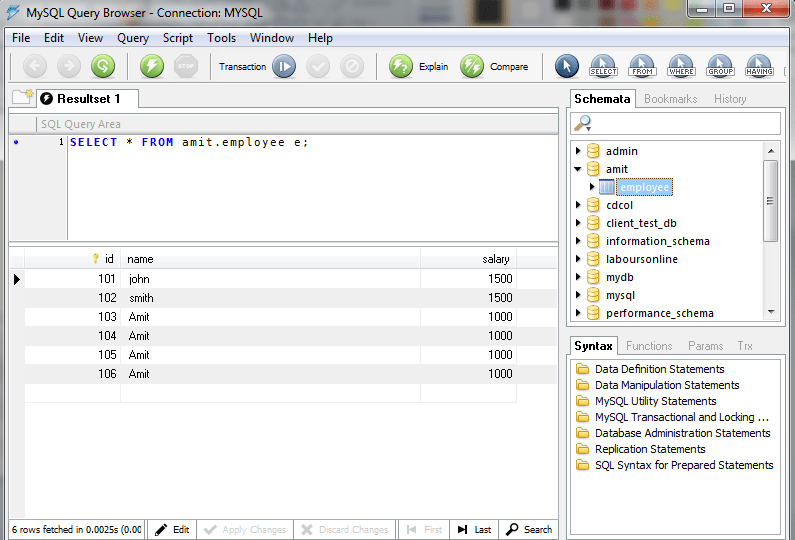Select the GROUP clause tool

(720, 66)
